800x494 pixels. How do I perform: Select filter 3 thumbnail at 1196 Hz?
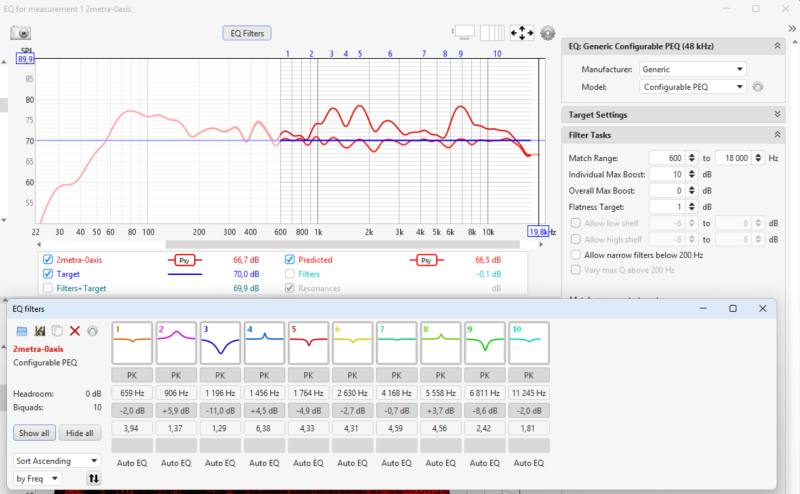tap(220, 343)
